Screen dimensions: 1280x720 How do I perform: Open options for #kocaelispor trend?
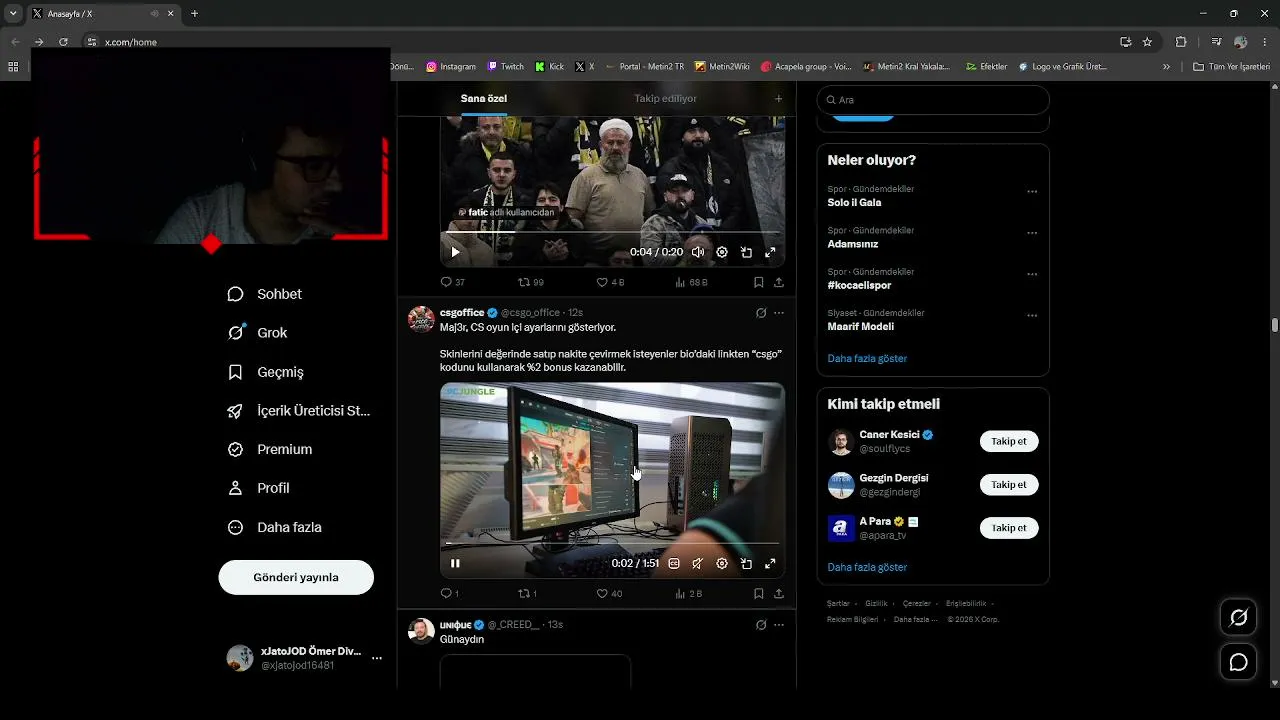click(x=1032, y=274)
